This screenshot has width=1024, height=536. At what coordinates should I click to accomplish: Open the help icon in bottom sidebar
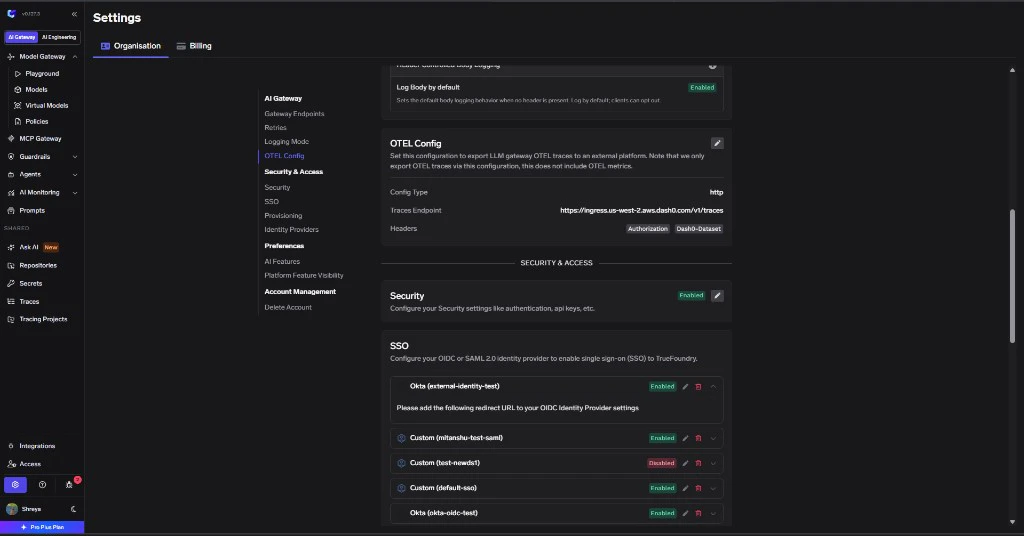coord(42,484)
